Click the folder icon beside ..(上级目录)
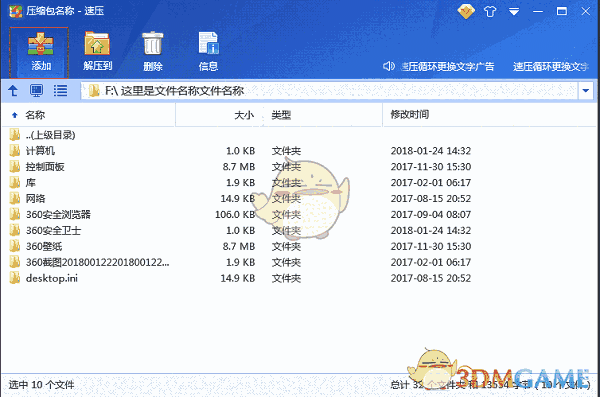 (15, 134)
